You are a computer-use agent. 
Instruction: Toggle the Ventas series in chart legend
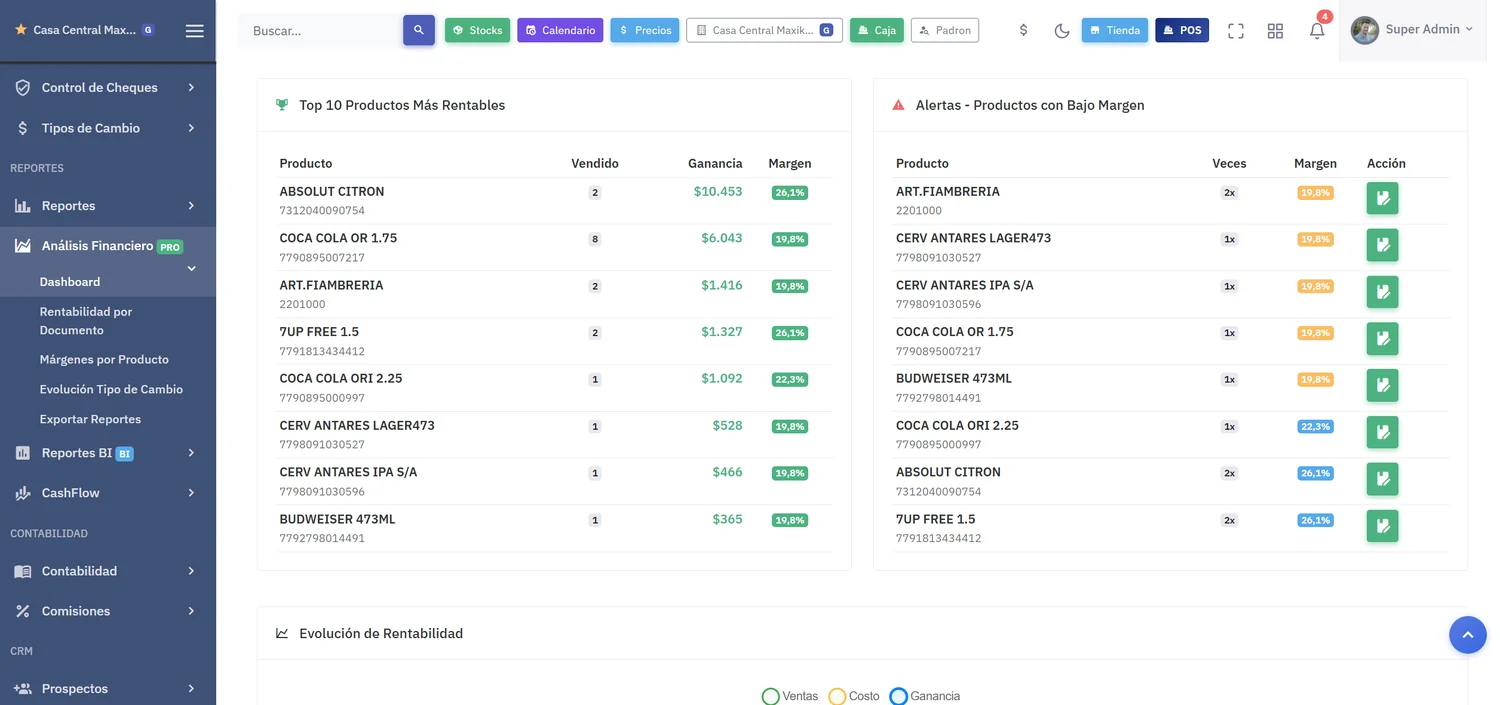point(790,696)
